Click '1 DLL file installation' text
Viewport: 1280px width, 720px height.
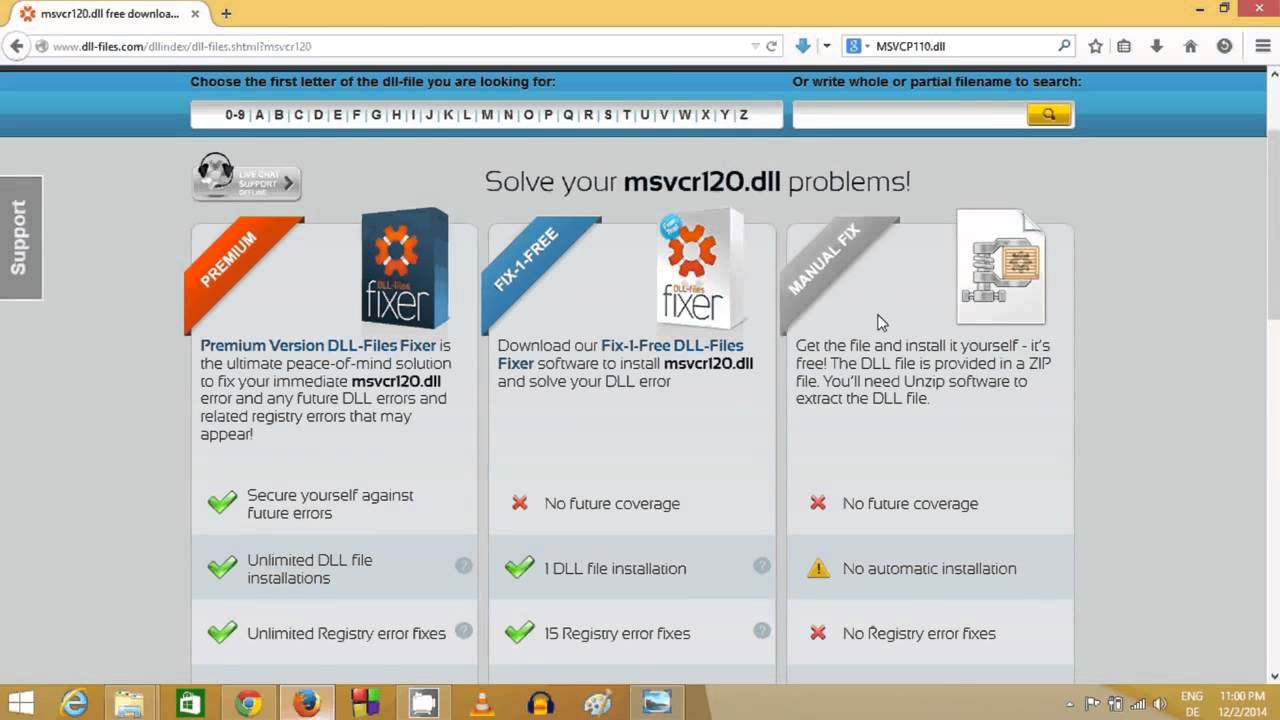(x=615, y=569)
